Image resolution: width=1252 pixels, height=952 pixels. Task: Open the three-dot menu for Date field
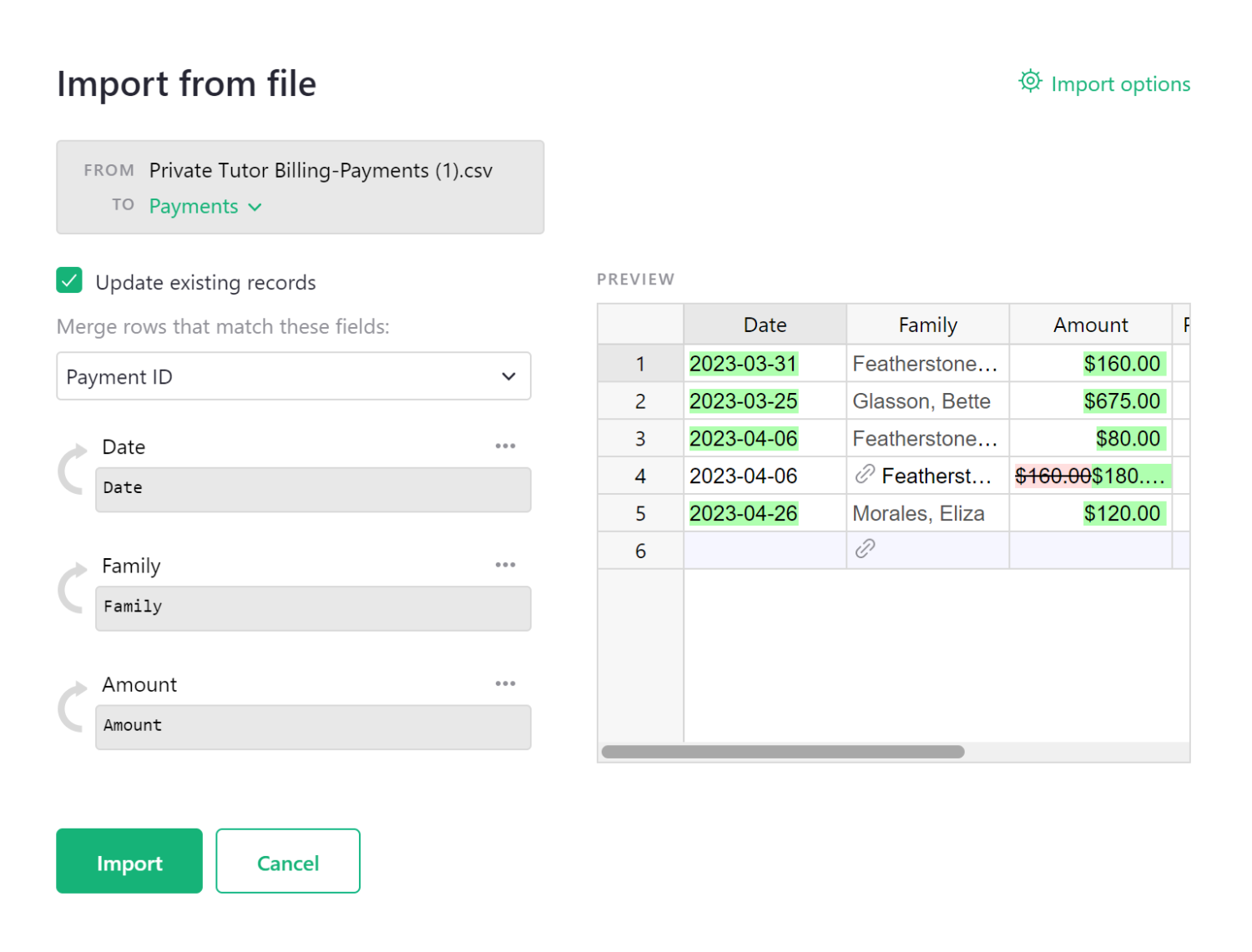click(505, 446)
